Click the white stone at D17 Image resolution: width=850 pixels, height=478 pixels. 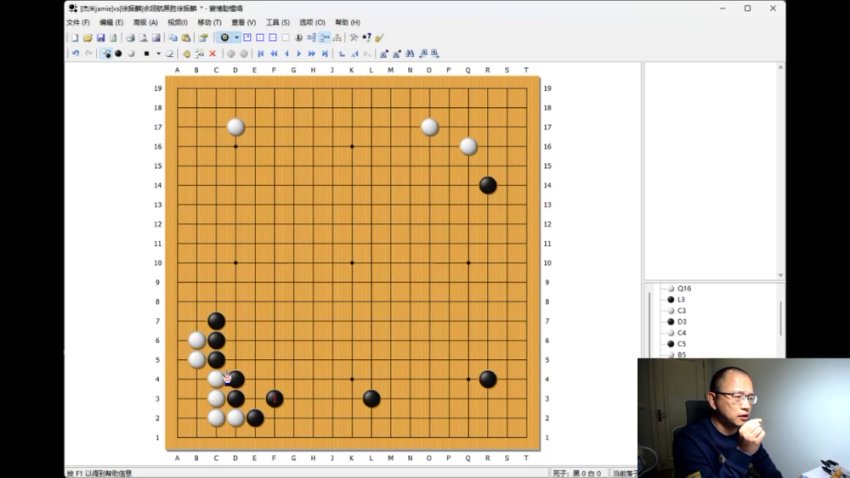236,127
